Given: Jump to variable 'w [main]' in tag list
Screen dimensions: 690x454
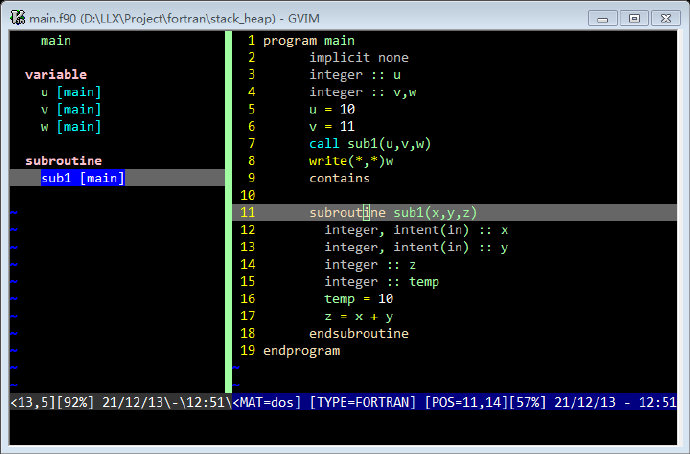Looking at the screenshot, I should (71, 127).
